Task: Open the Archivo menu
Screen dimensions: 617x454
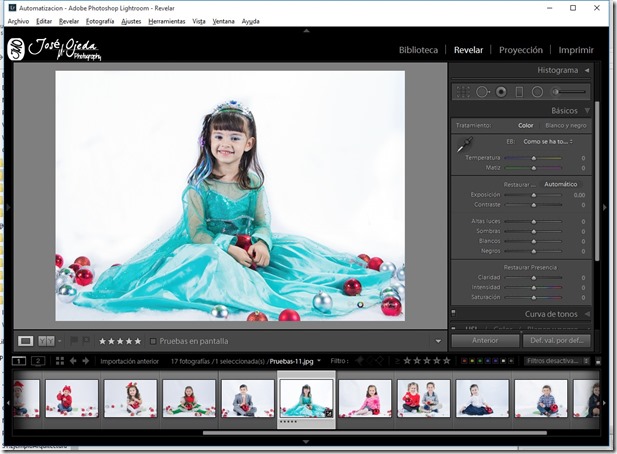Action: point(18,21)
